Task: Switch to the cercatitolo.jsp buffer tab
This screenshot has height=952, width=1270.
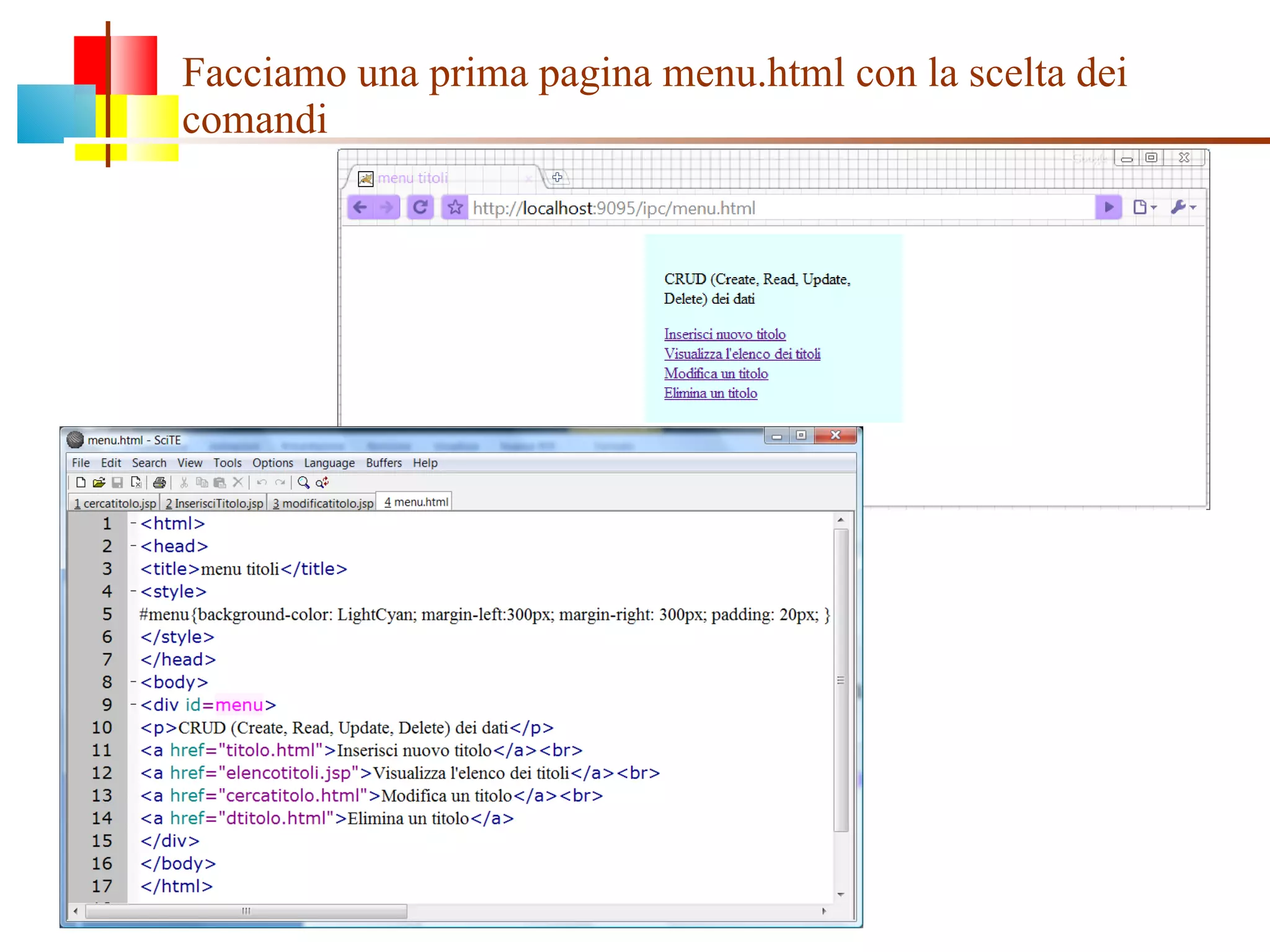Action: point(115,503)
